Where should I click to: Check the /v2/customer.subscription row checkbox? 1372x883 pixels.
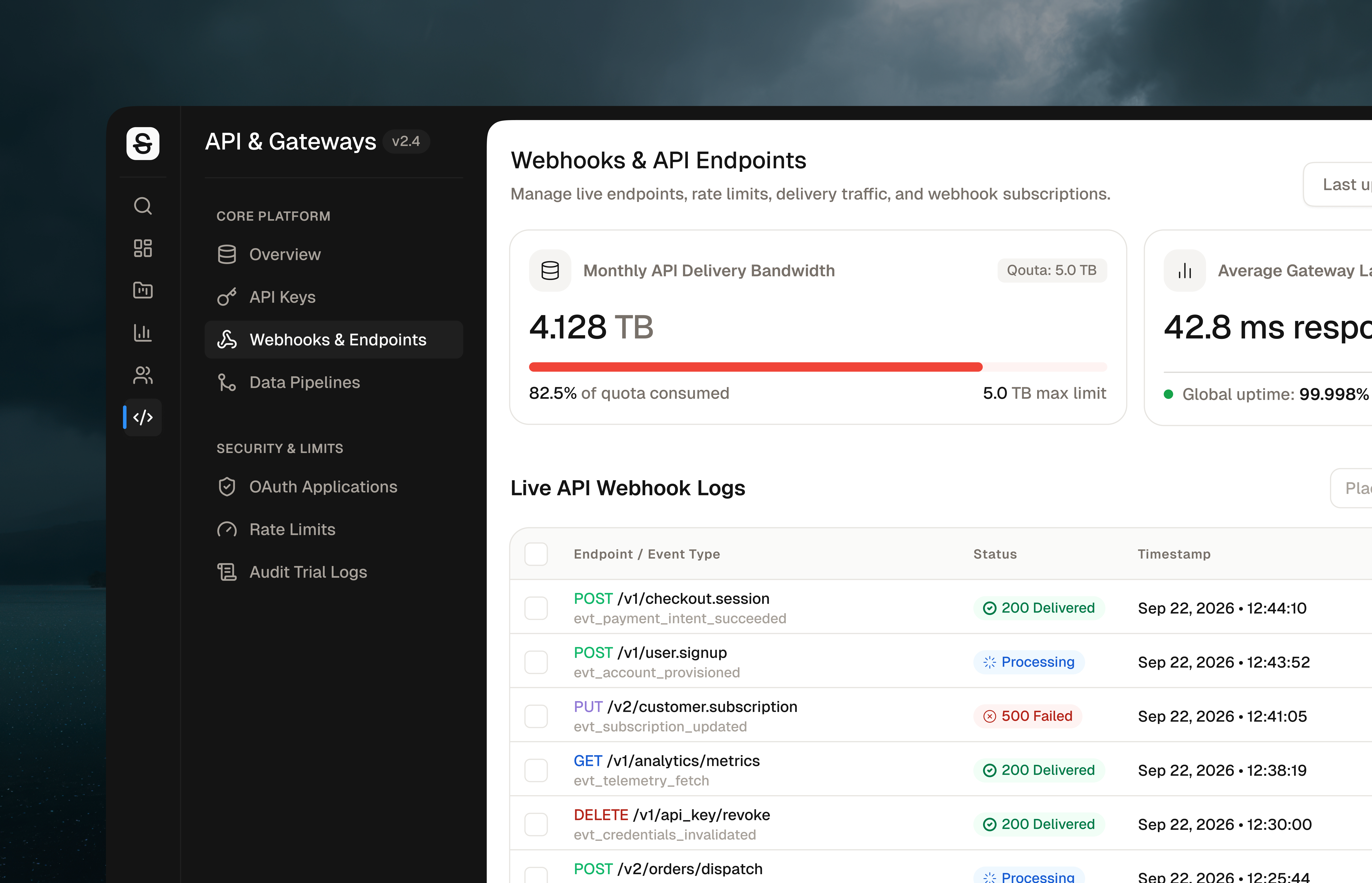pos(536,716)
